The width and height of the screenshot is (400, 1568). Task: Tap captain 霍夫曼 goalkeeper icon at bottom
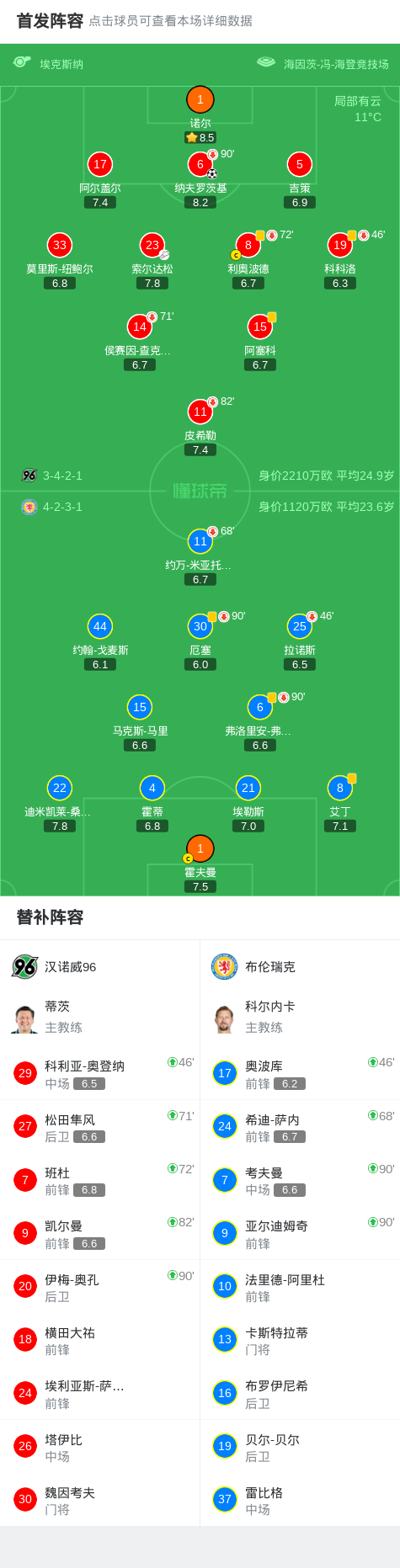200,848
